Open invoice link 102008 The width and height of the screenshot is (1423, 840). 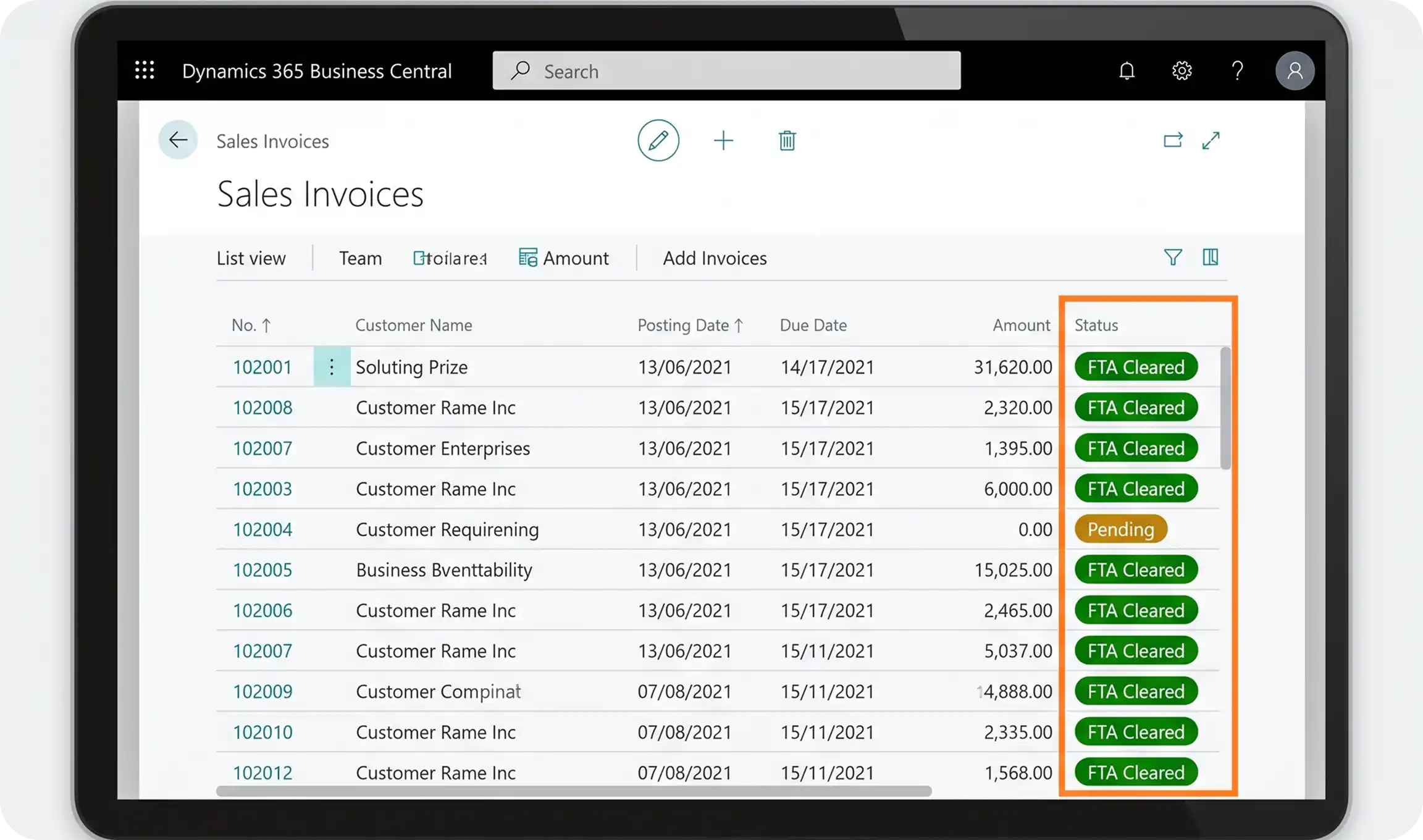click(262, 408)
